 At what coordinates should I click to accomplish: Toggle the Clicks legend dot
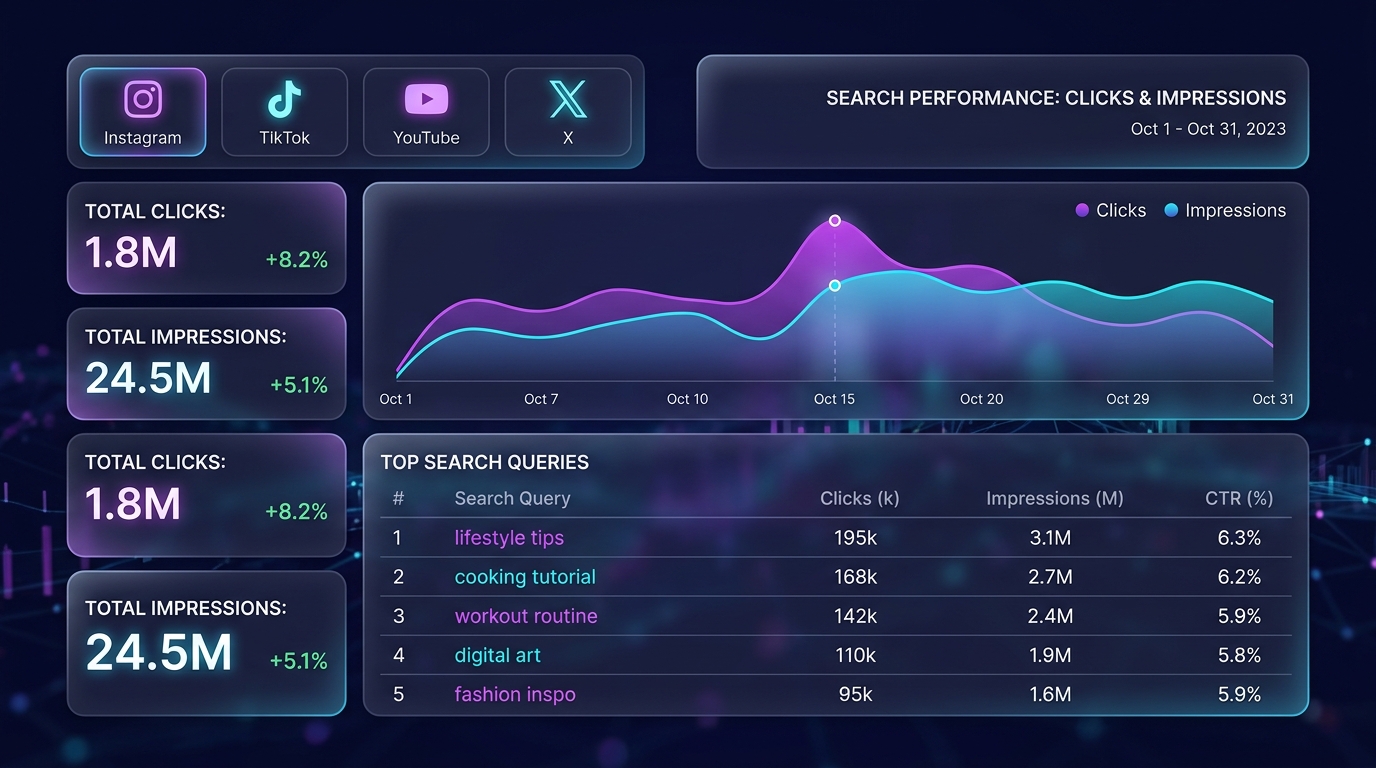[x=1082, y=211]
